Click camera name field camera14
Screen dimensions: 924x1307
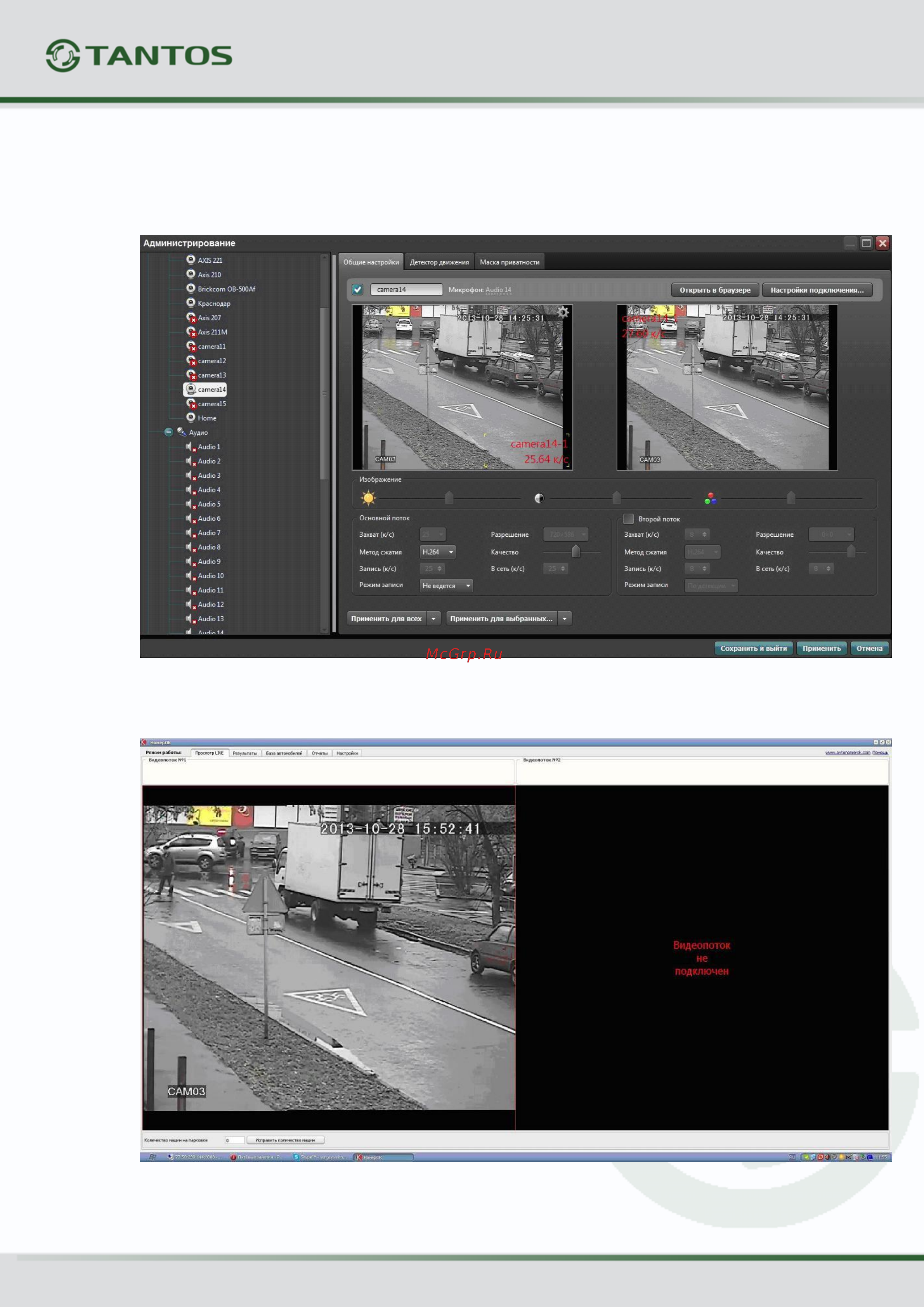tap(406, 289)
